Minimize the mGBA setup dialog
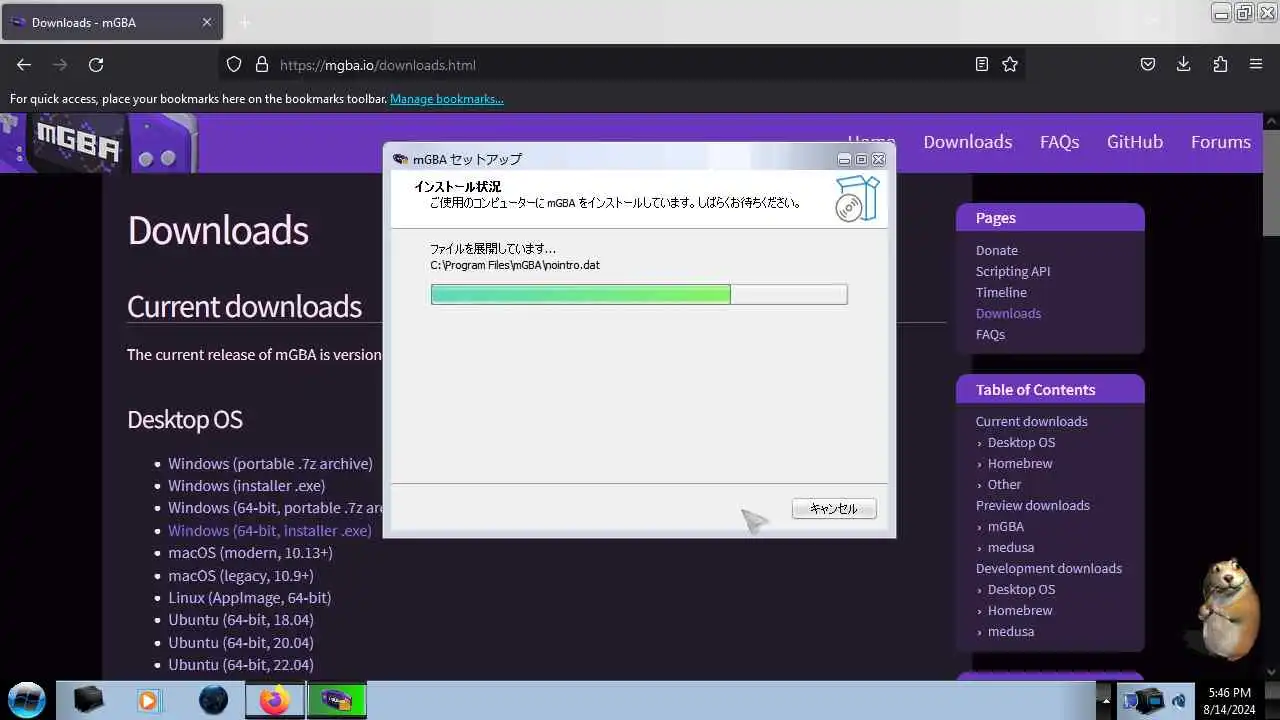This screenshot has width=1280, height=720. coord(844,159)
